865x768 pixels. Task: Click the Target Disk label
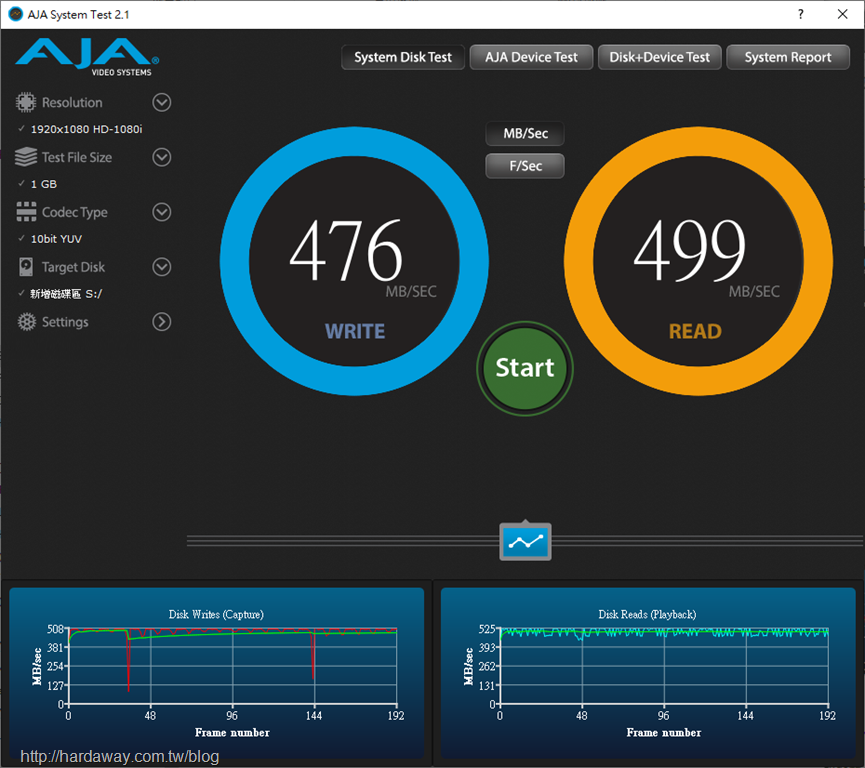pos(73,267)
